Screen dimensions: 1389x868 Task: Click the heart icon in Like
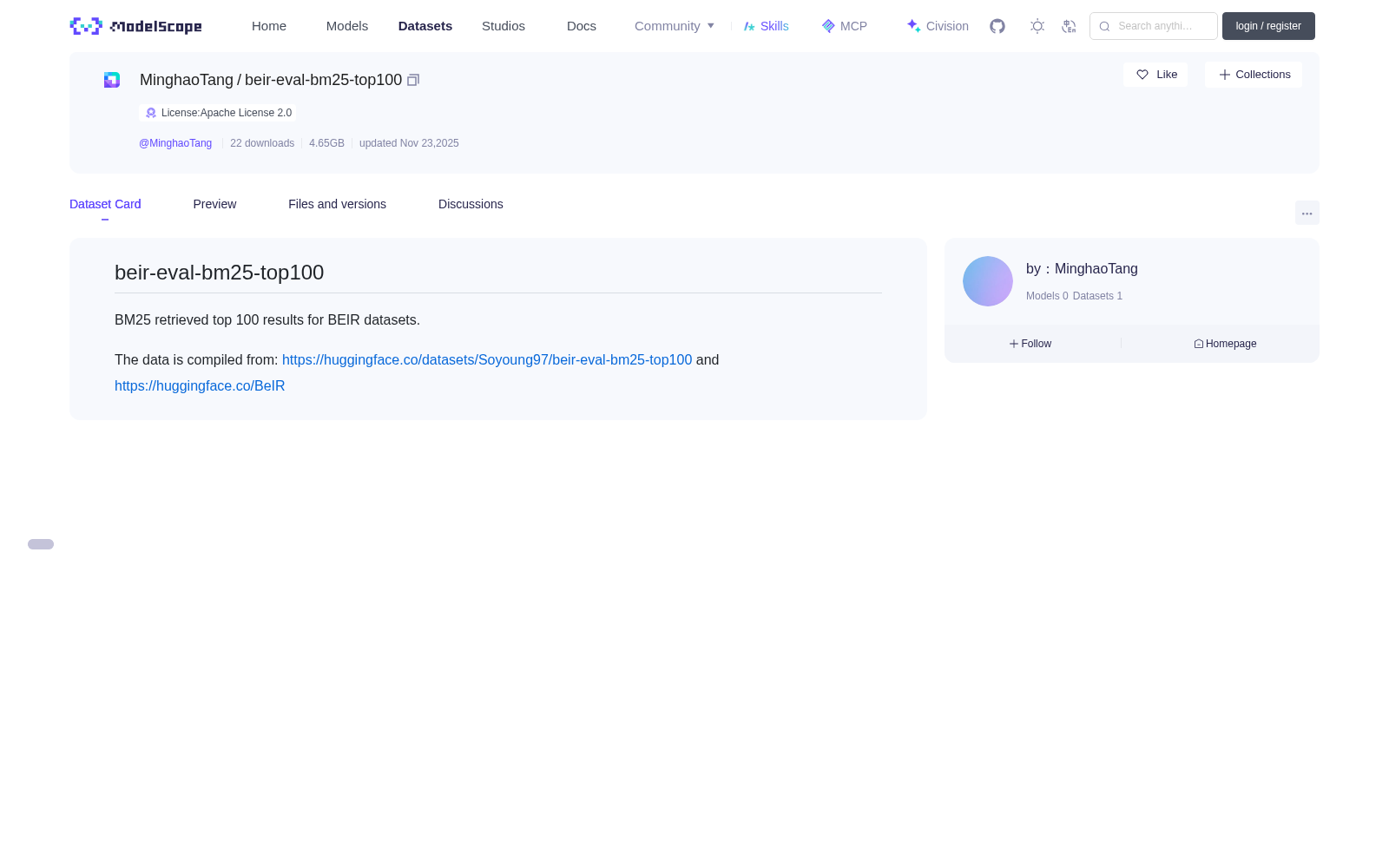(1142, 75)
